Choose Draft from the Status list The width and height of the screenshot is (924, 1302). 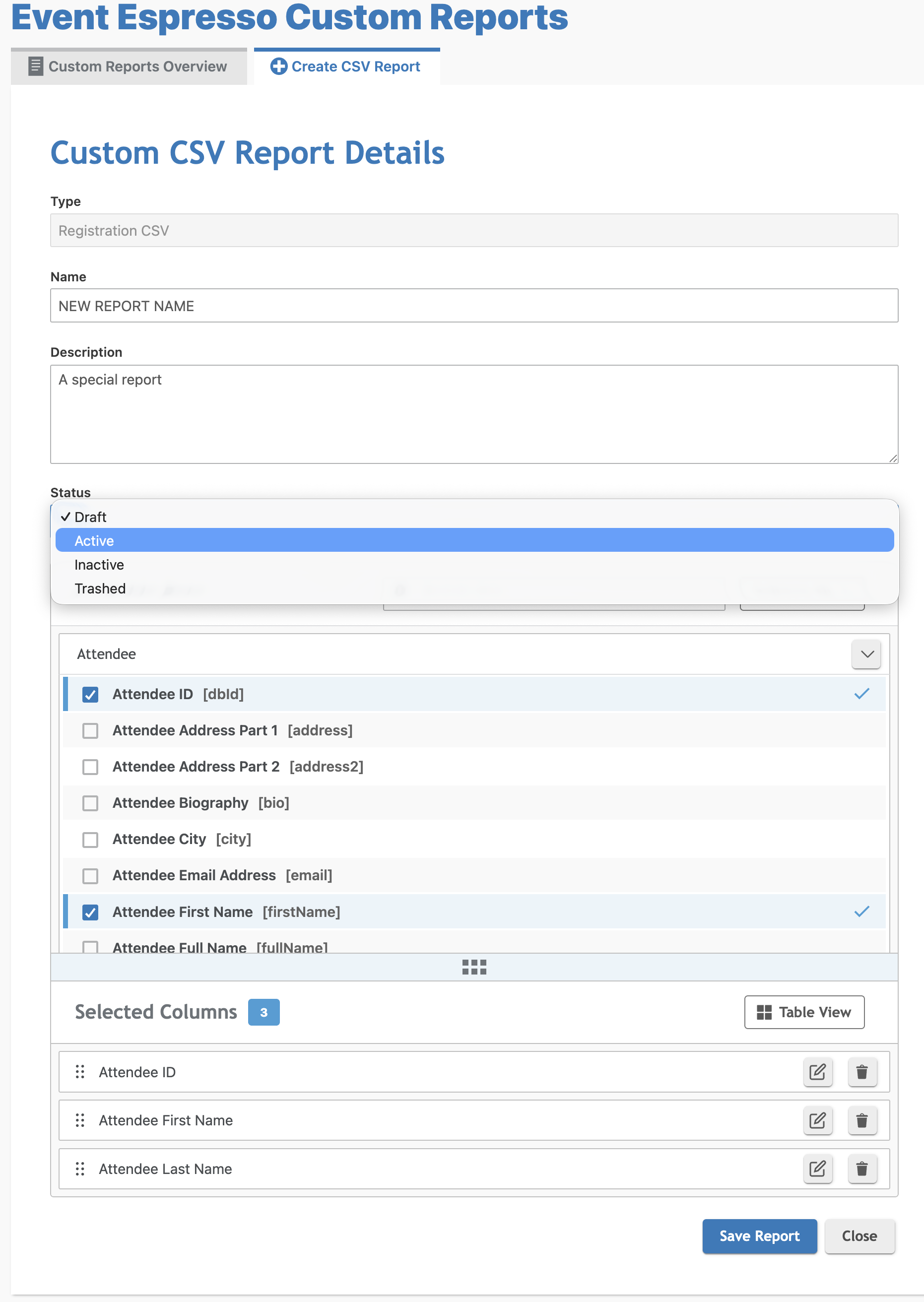pos(474,517)
